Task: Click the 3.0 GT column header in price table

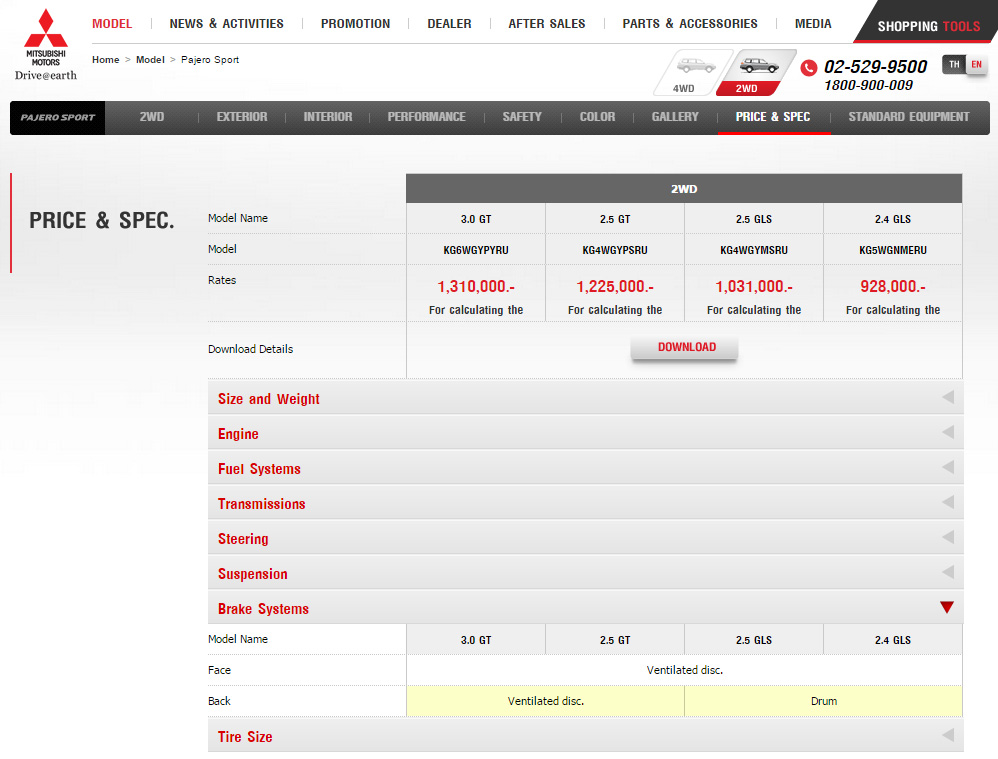Action: coord(476,219)
